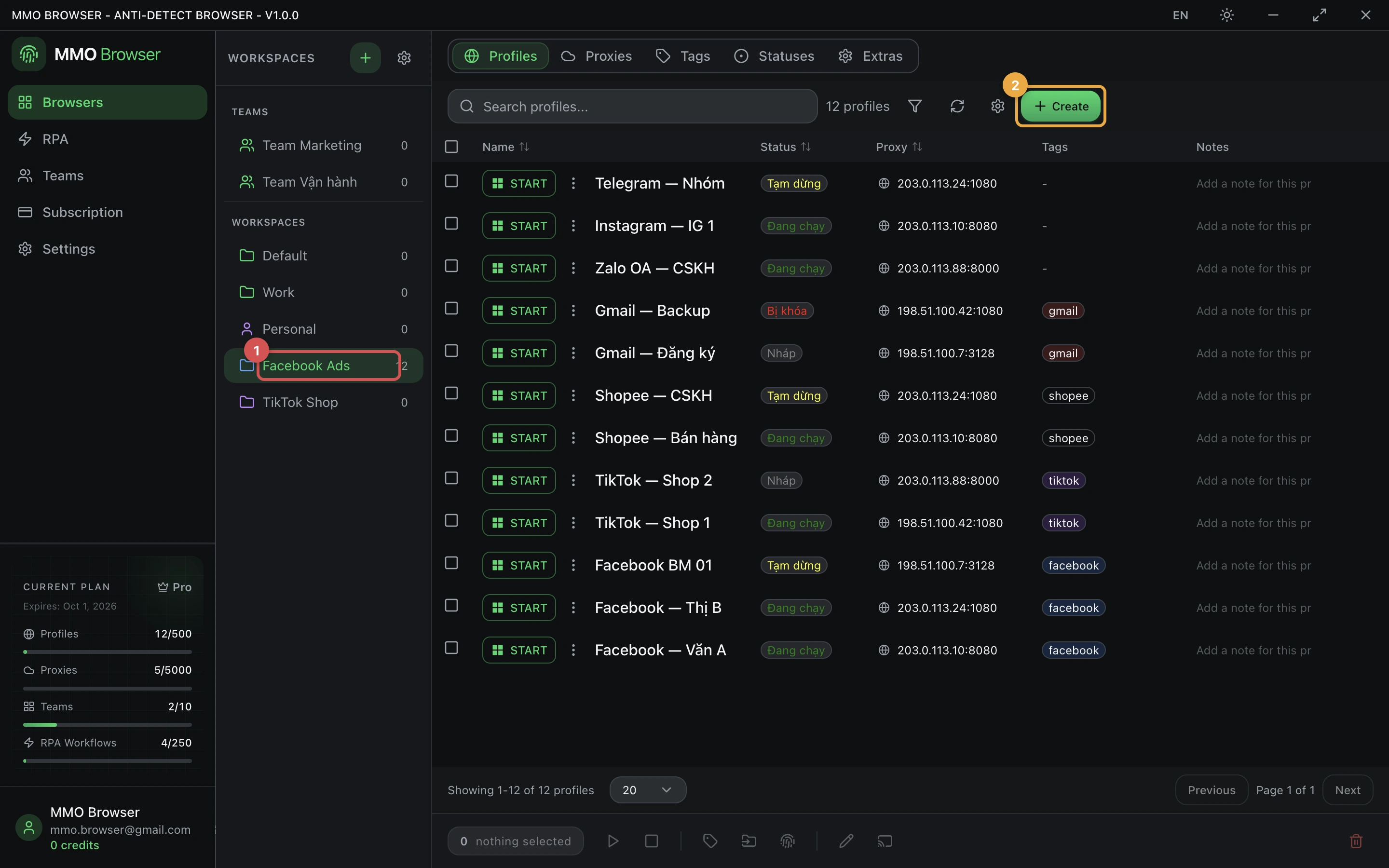Check the Telegram — Nhóm row checkbox

pyautogui.click(x=452, y=181)
